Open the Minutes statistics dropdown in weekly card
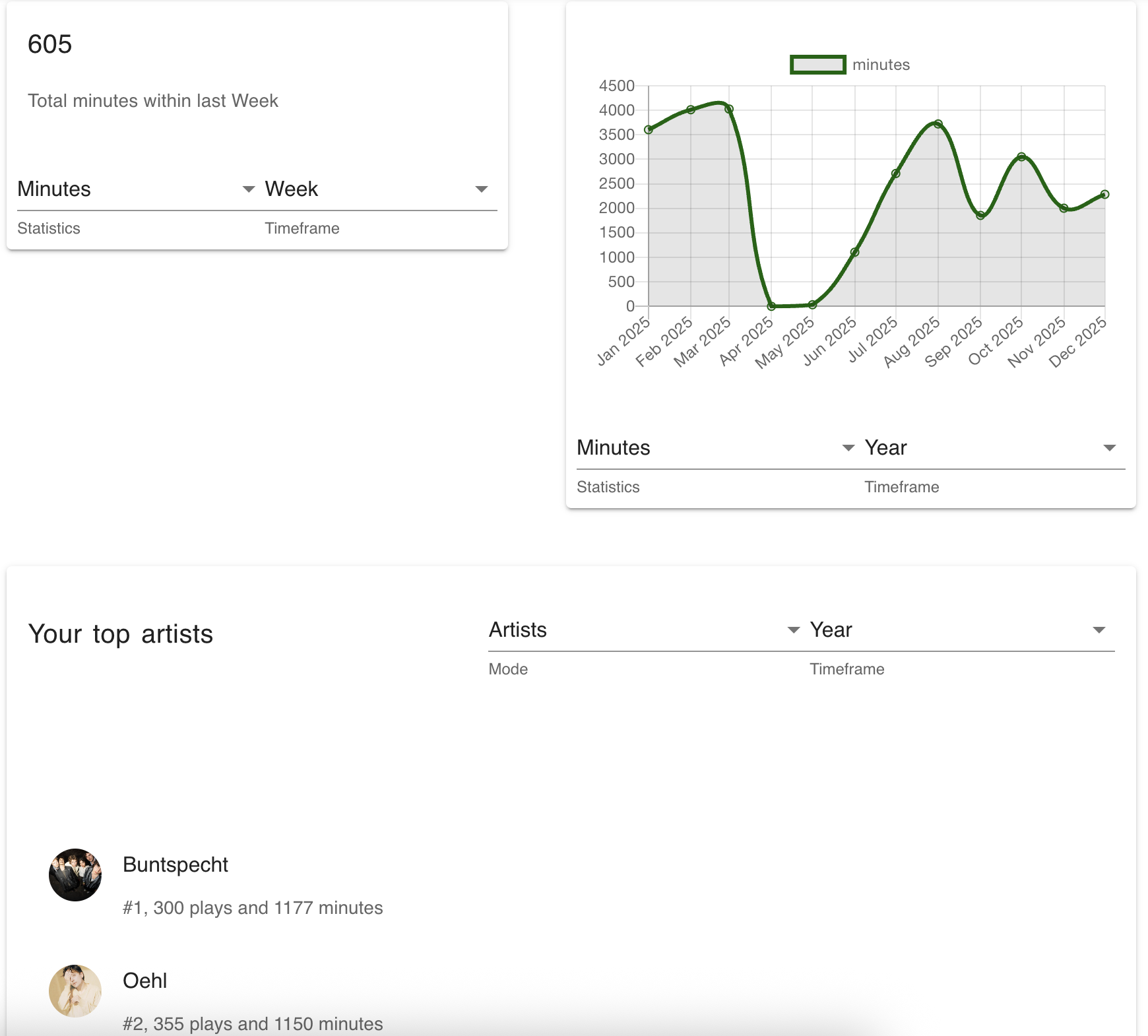Viewport: 1148px width, 1036px height. [x=135, y=189]
